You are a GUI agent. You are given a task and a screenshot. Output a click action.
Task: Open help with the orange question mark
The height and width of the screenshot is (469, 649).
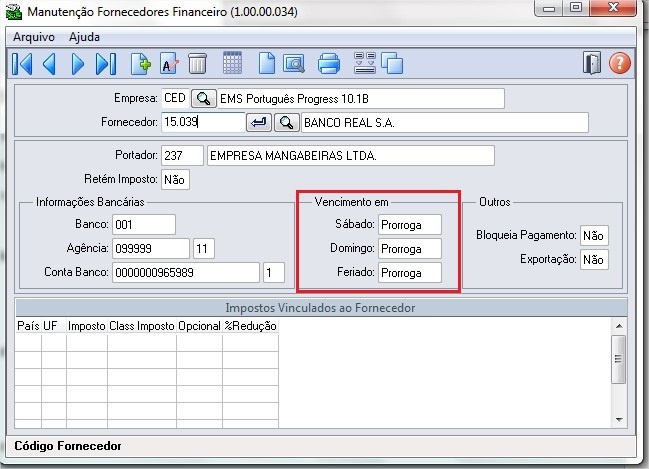(x=620, y=63)
